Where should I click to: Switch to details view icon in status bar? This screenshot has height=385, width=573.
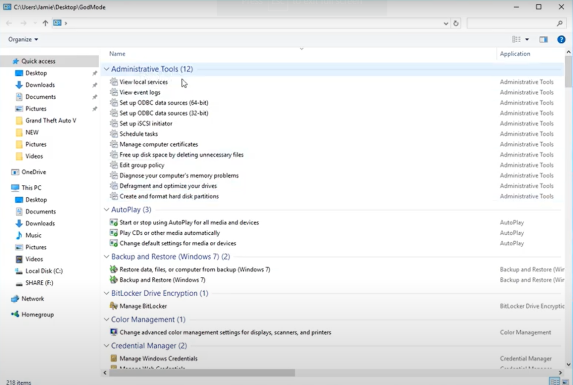(x=554, y=382)
